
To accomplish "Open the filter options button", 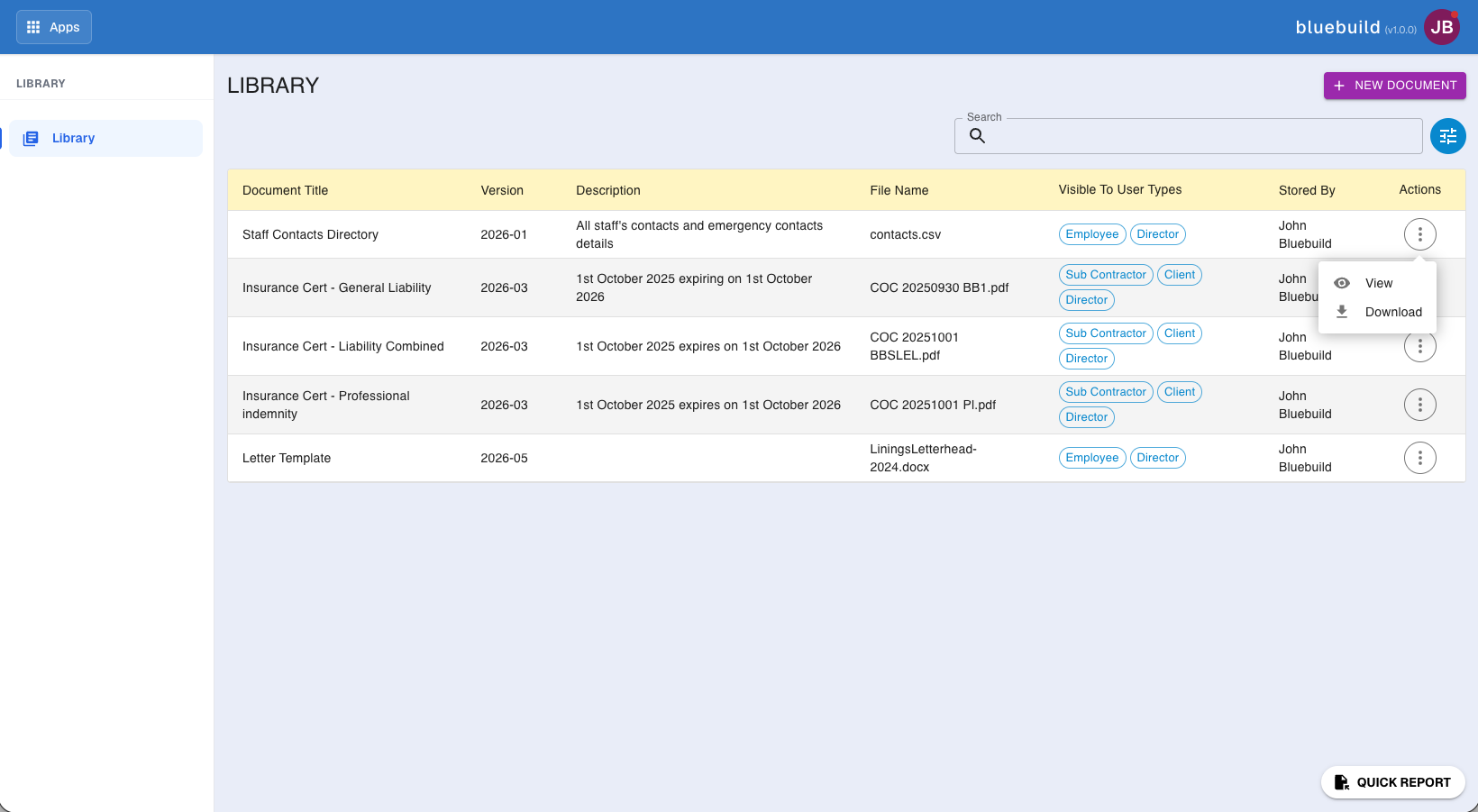I will click(x=1448, y=136).
